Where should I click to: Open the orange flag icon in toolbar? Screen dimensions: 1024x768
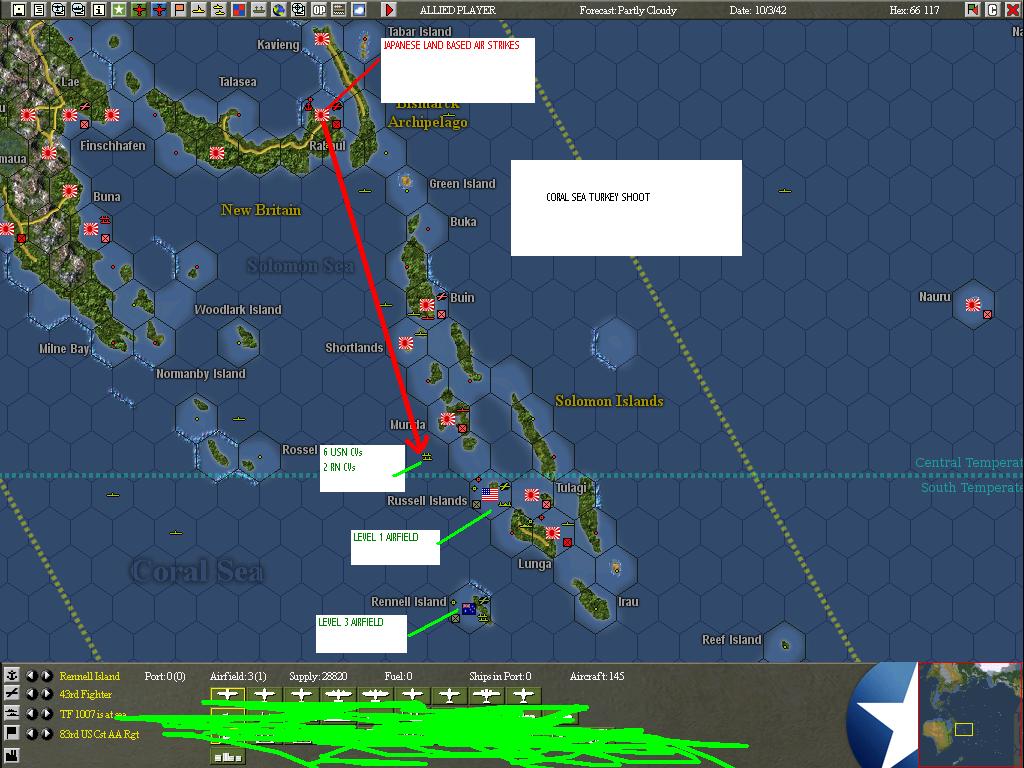178,9
